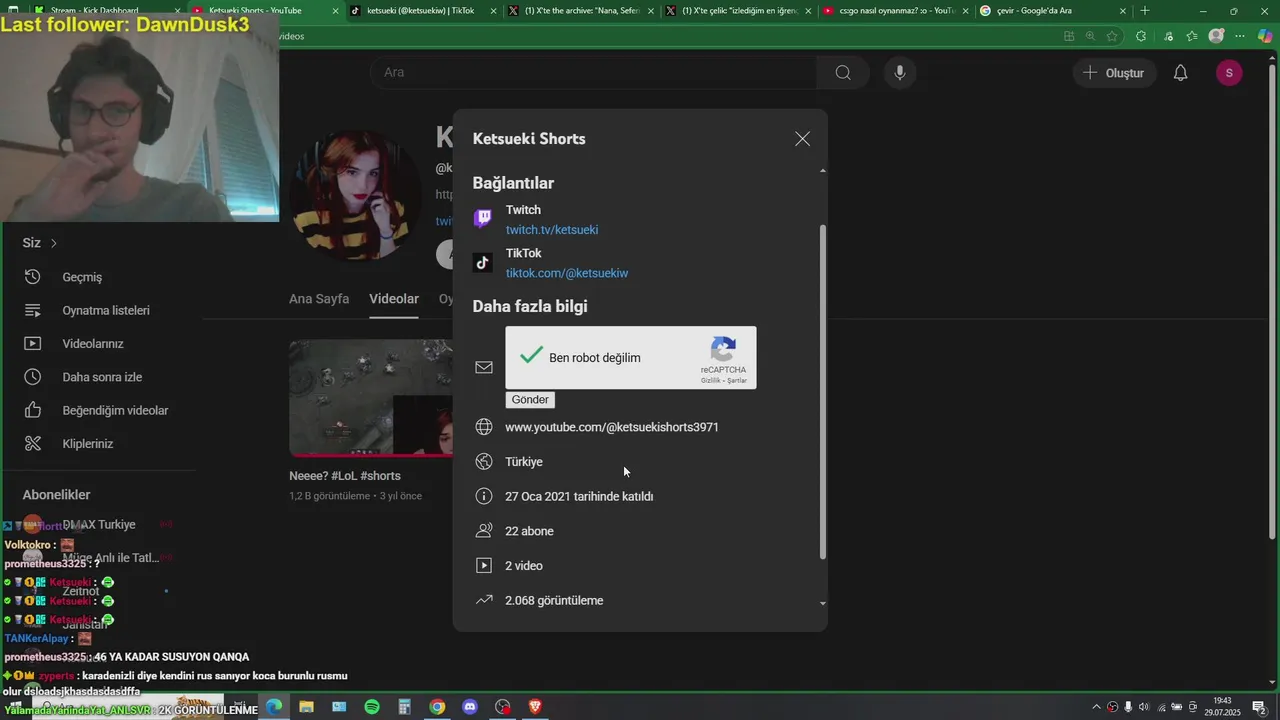Click the voice search microphone button
This screenshot has height=720, width=1280.
click(900, 72)
